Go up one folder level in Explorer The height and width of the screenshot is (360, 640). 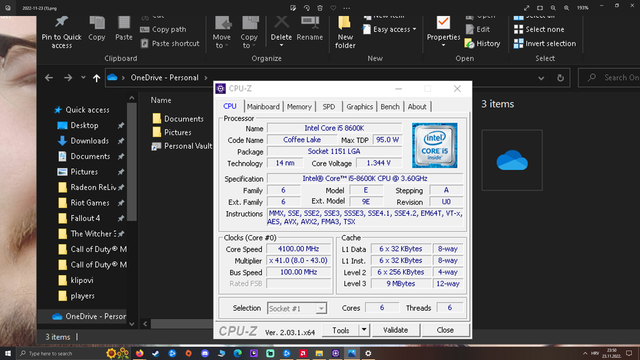click(96, 78)
